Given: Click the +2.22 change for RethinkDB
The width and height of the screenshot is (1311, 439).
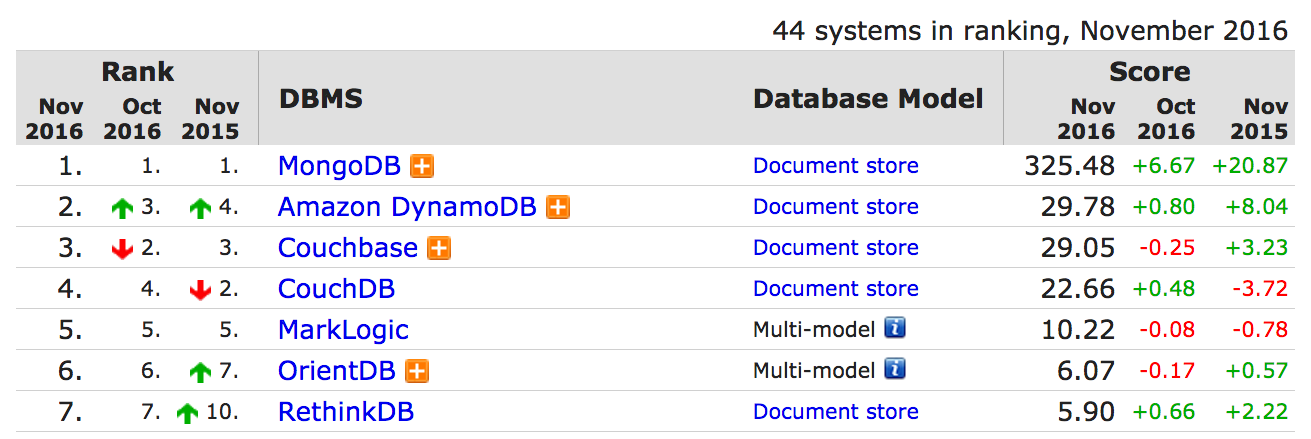Looking at the screenshot, I should click(1257, 412).
